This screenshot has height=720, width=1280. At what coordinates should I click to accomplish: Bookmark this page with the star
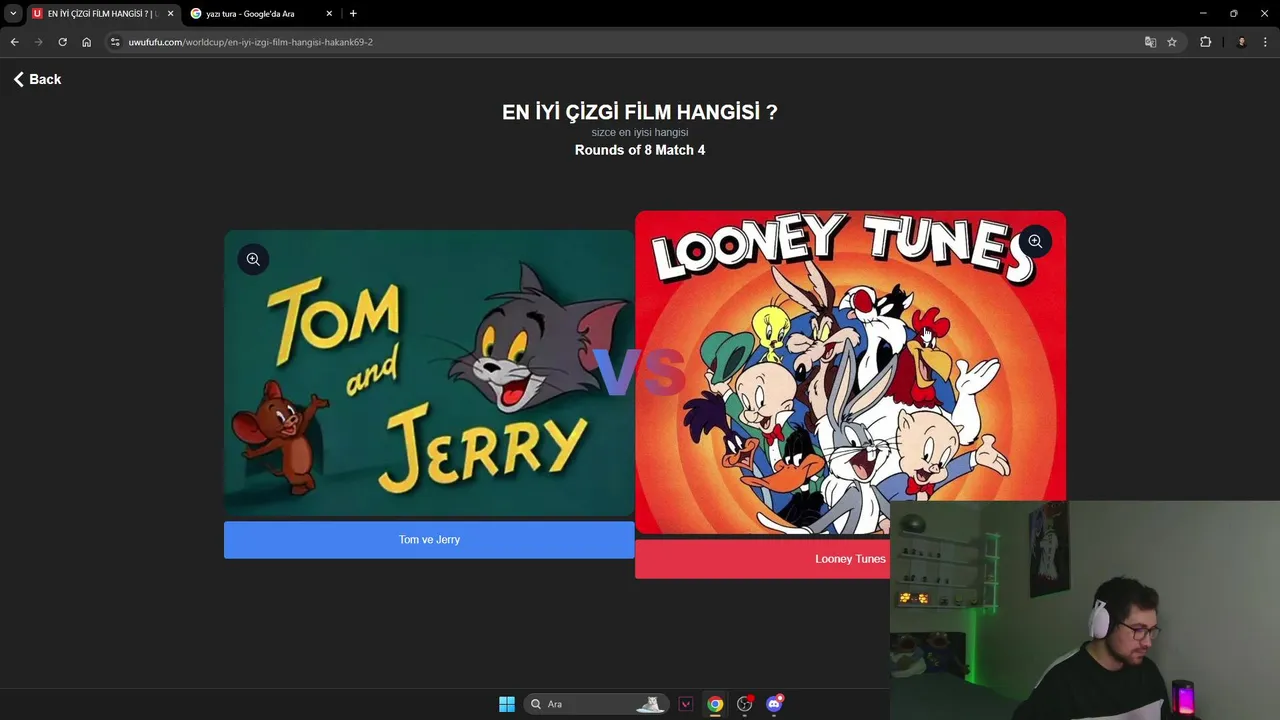tap(1172, 42)
